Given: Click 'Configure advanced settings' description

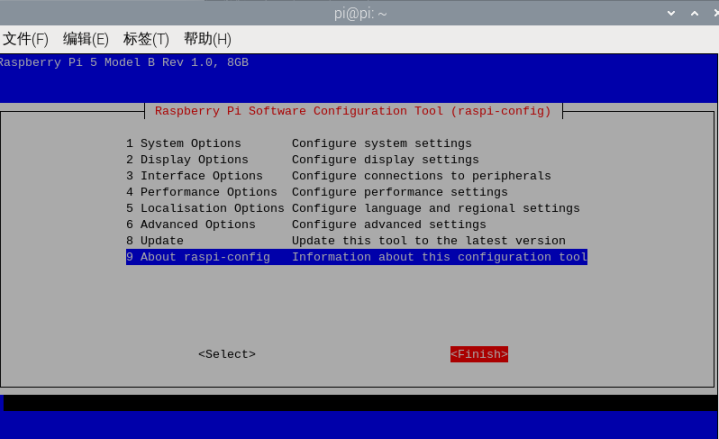Looking at the screenshot, I should 389,224.
